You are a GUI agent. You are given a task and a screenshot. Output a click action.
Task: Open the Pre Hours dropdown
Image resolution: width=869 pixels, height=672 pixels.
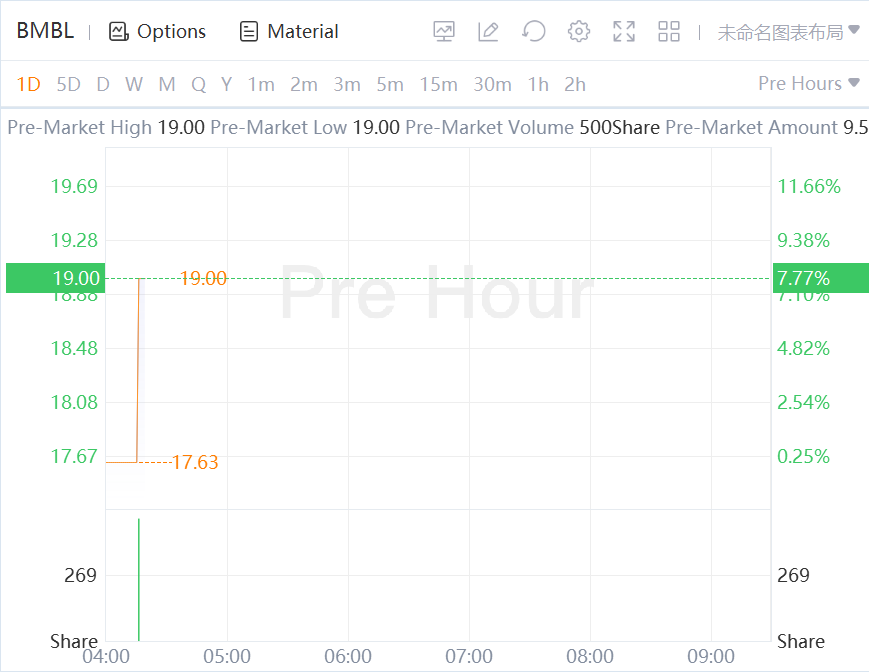809,83
